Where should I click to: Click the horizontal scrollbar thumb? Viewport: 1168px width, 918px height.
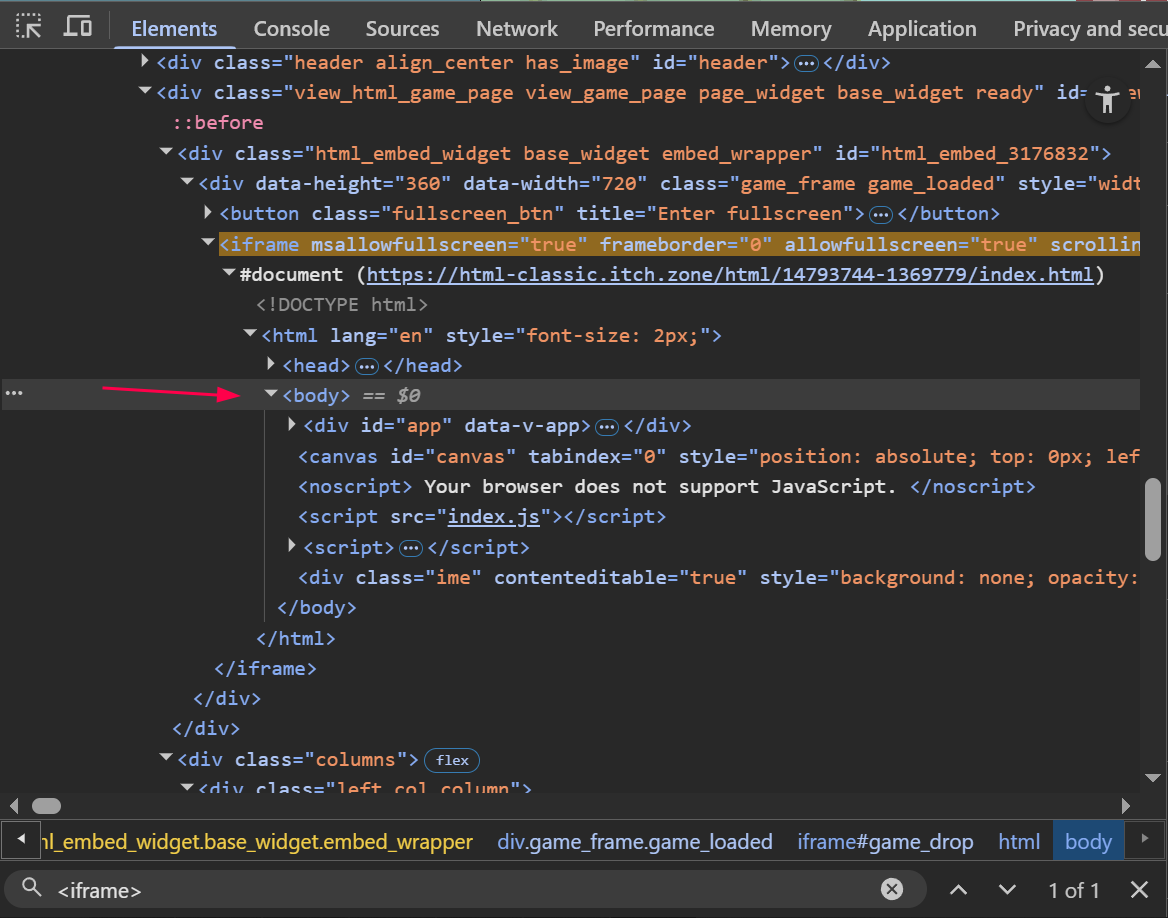click(x=46, y=805)
